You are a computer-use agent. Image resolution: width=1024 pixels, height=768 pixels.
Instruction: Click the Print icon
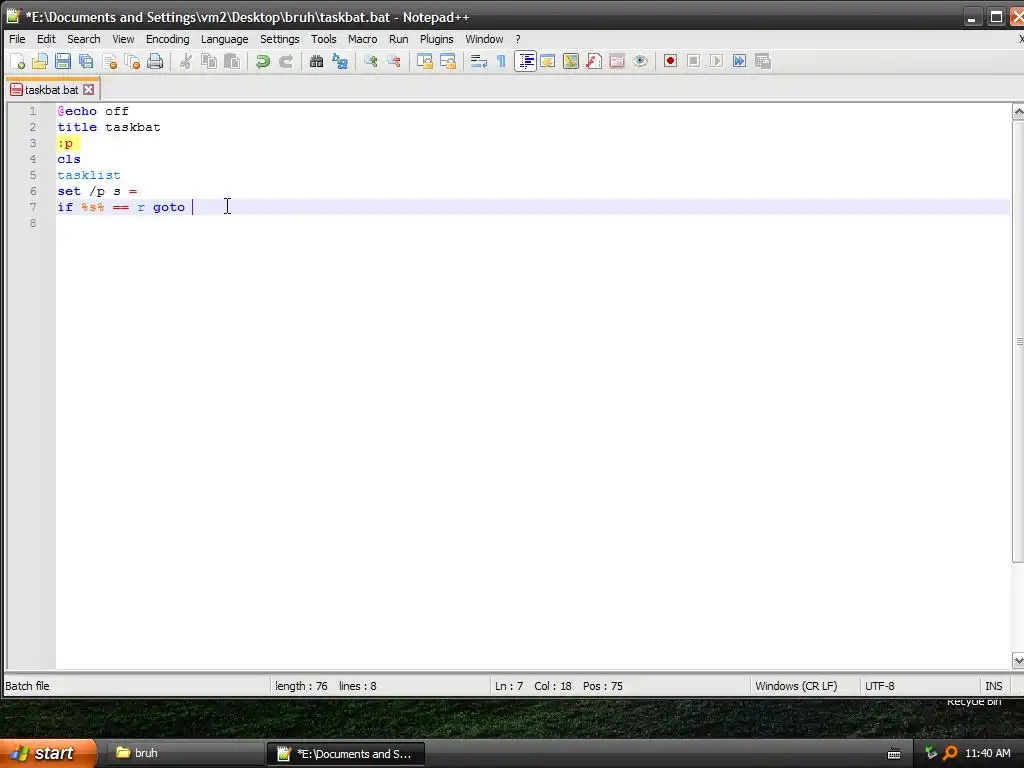click(155, 61)
